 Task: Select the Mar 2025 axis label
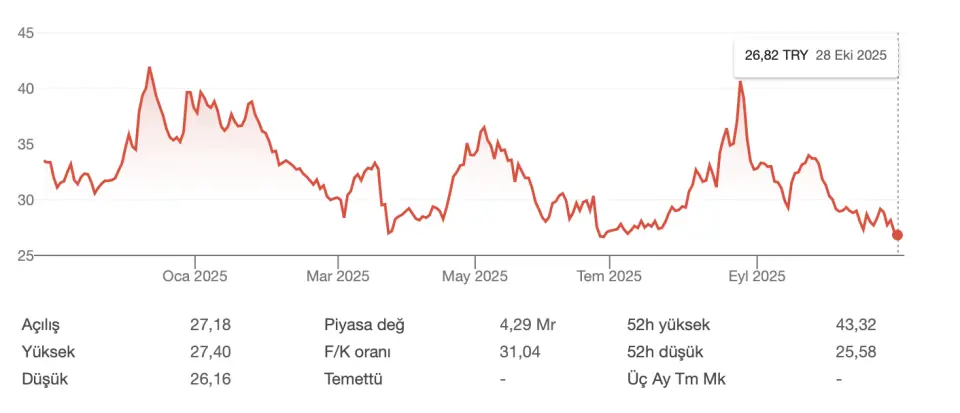coord(338,276)
